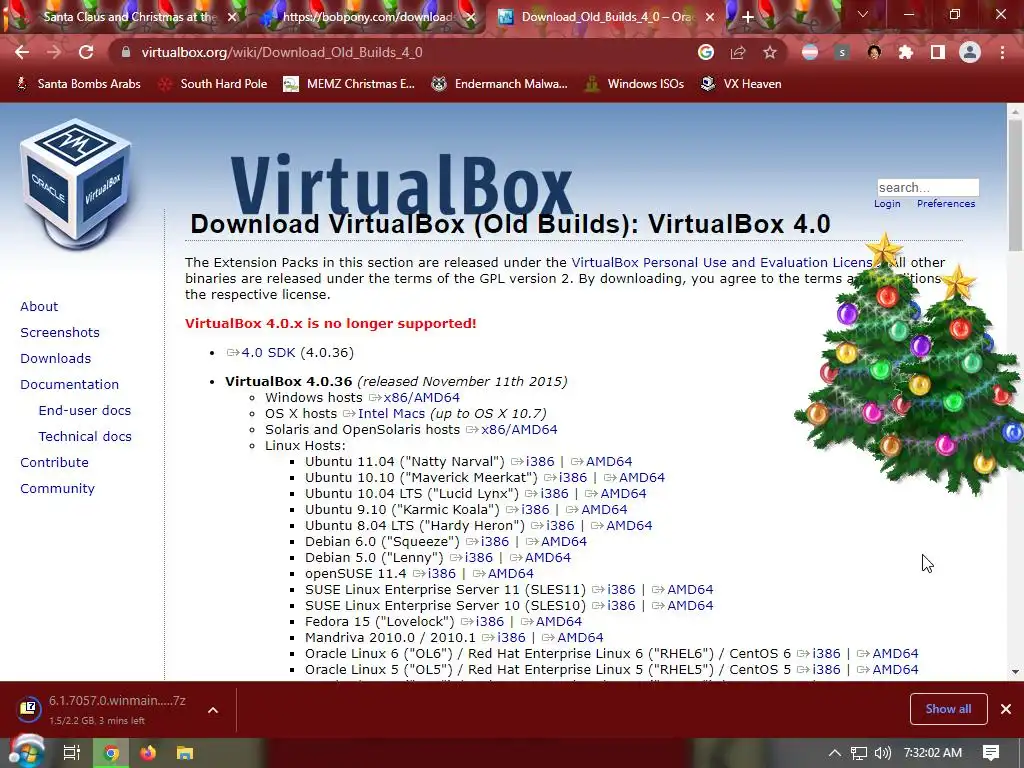Image resolution: width=1024 pixels, height=768 pixels.
Task: Open the About sidebar link
Action: click(39, 306)
